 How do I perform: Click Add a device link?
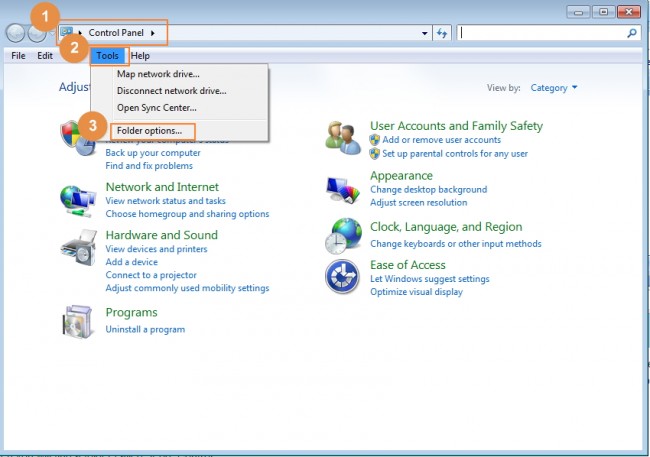132,262
